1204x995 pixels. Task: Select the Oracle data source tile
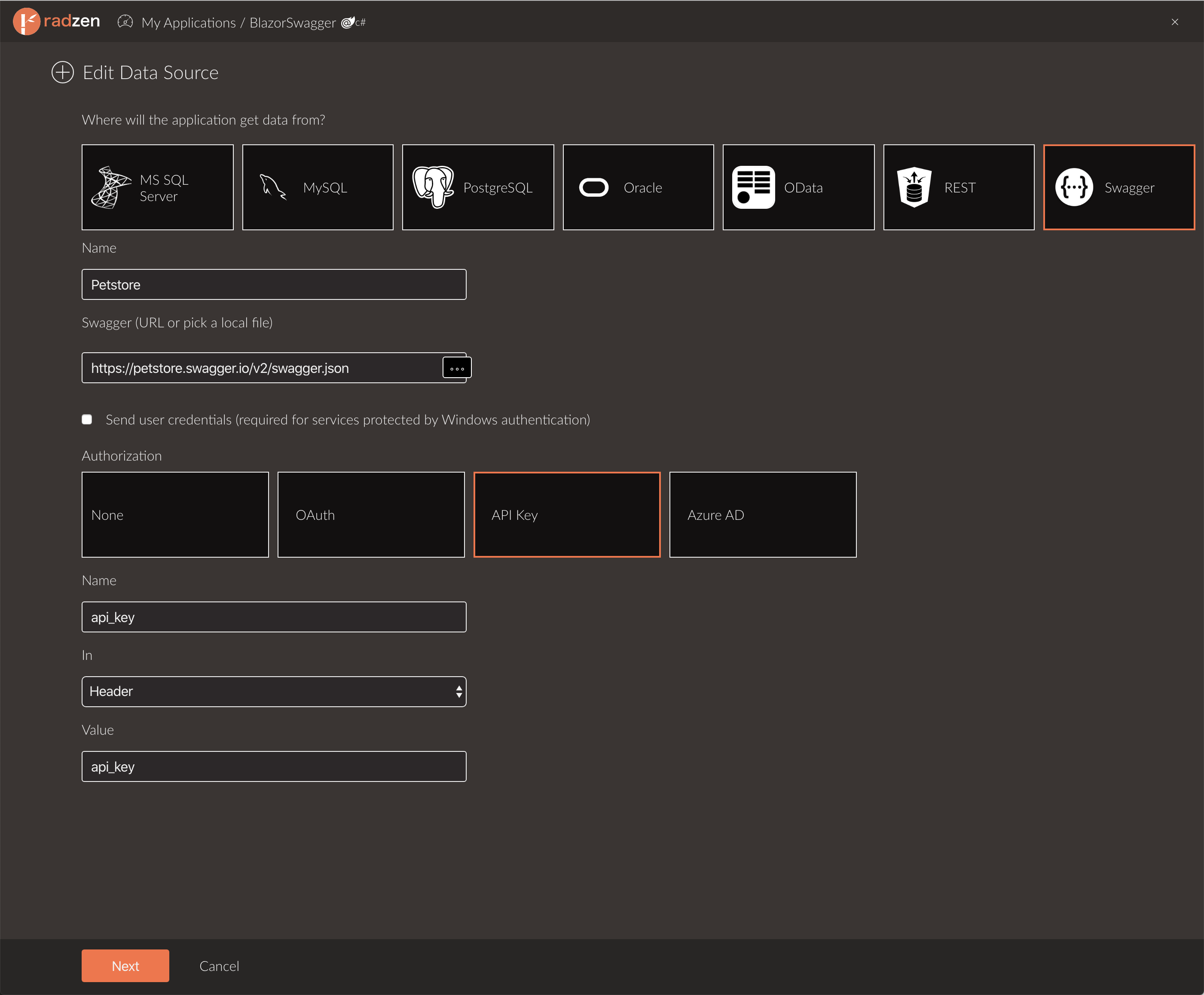638,187
